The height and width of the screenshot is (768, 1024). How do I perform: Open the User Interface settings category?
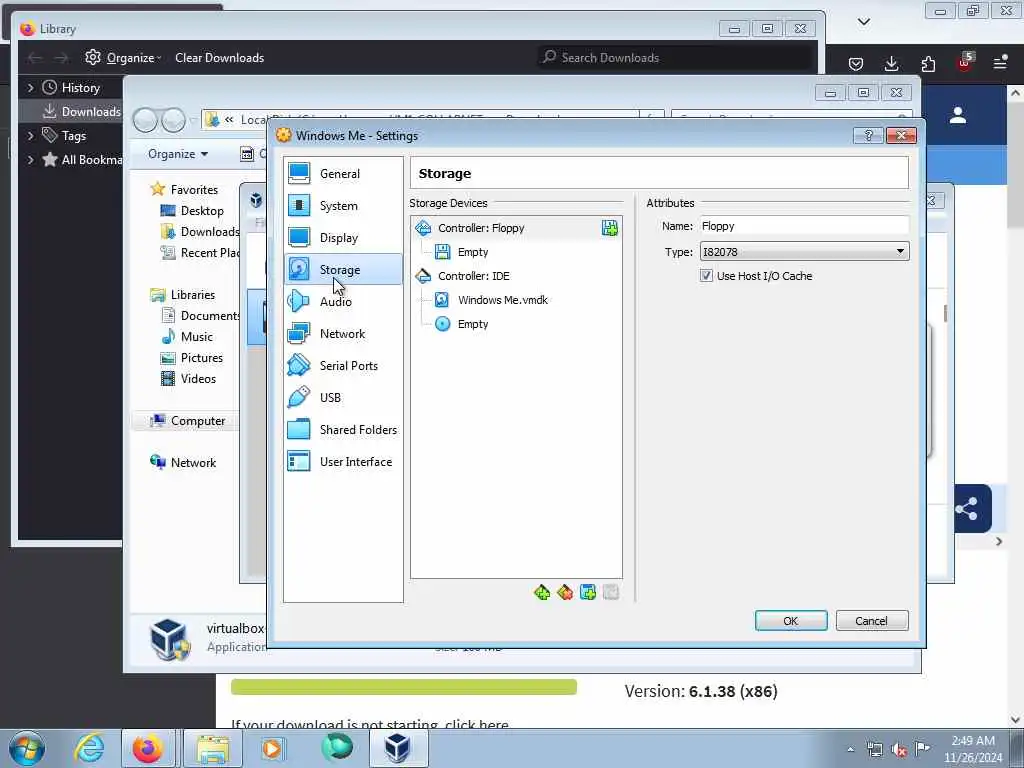click(343, 462)
